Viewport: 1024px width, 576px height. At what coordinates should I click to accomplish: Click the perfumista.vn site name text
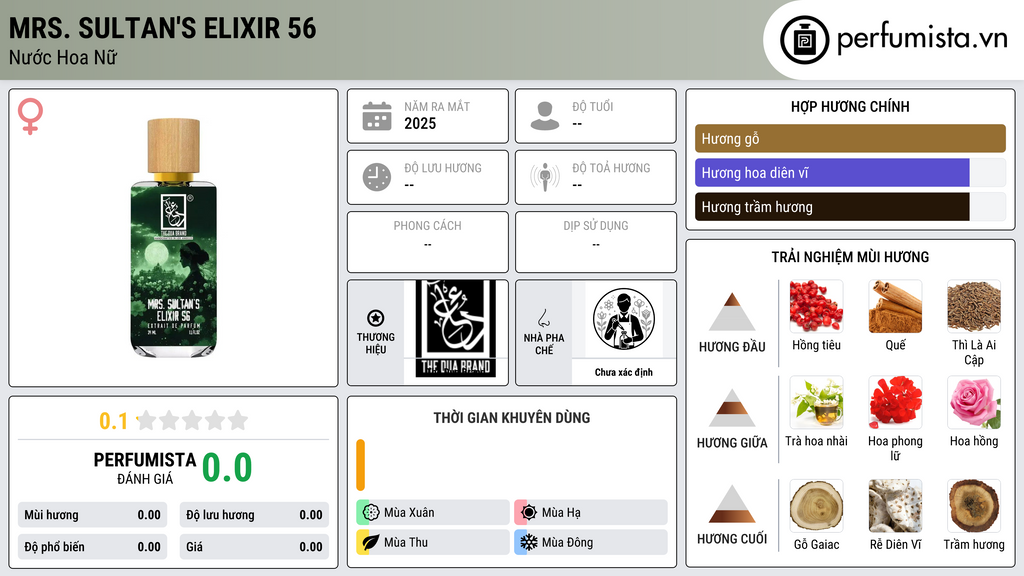point(922,39)
